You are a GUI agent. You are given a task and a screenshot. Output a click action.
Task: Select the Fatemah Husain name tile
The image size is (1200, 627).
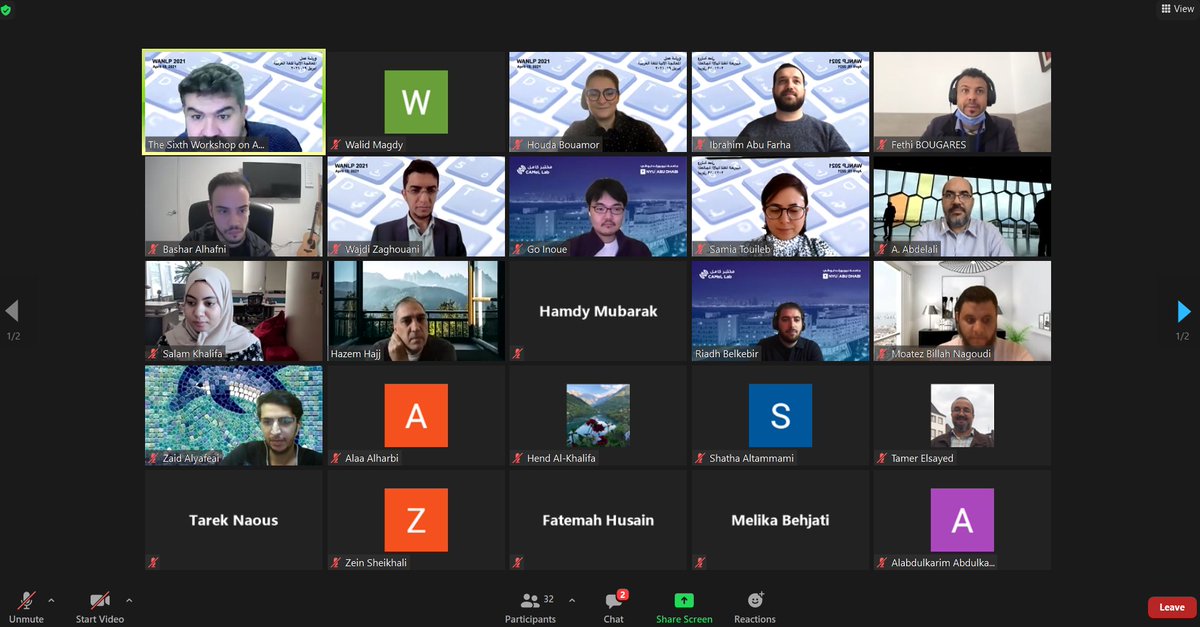tap(598, 520)
